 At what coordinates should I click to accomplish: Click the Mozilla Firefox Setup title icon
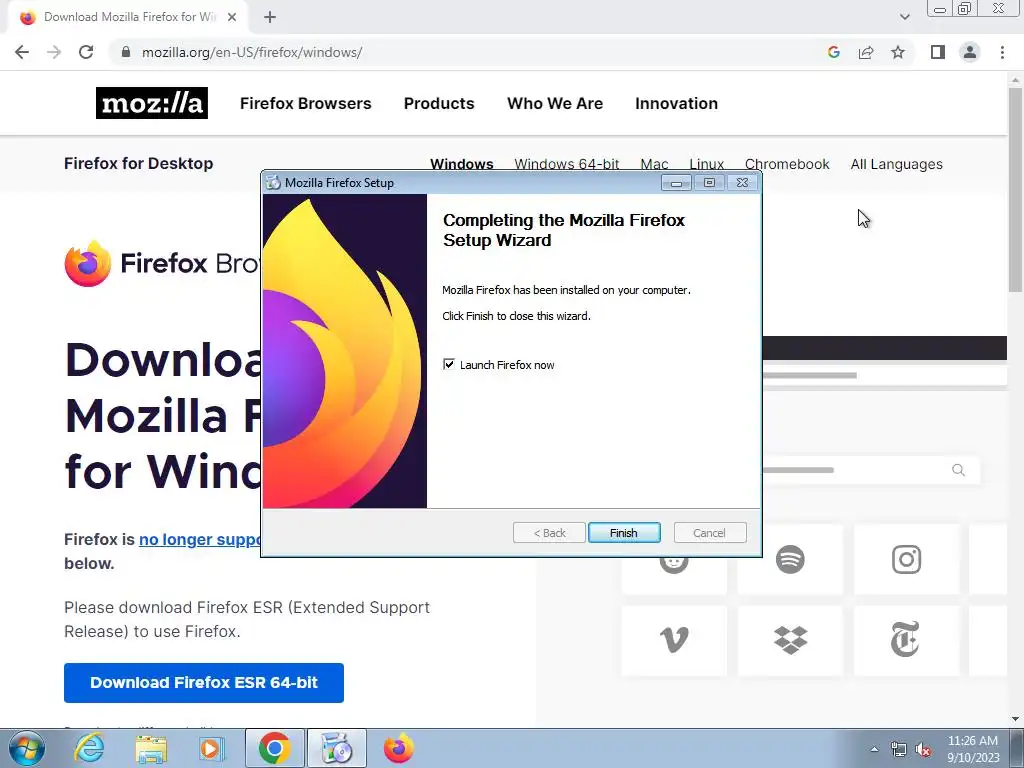[273, 183]
